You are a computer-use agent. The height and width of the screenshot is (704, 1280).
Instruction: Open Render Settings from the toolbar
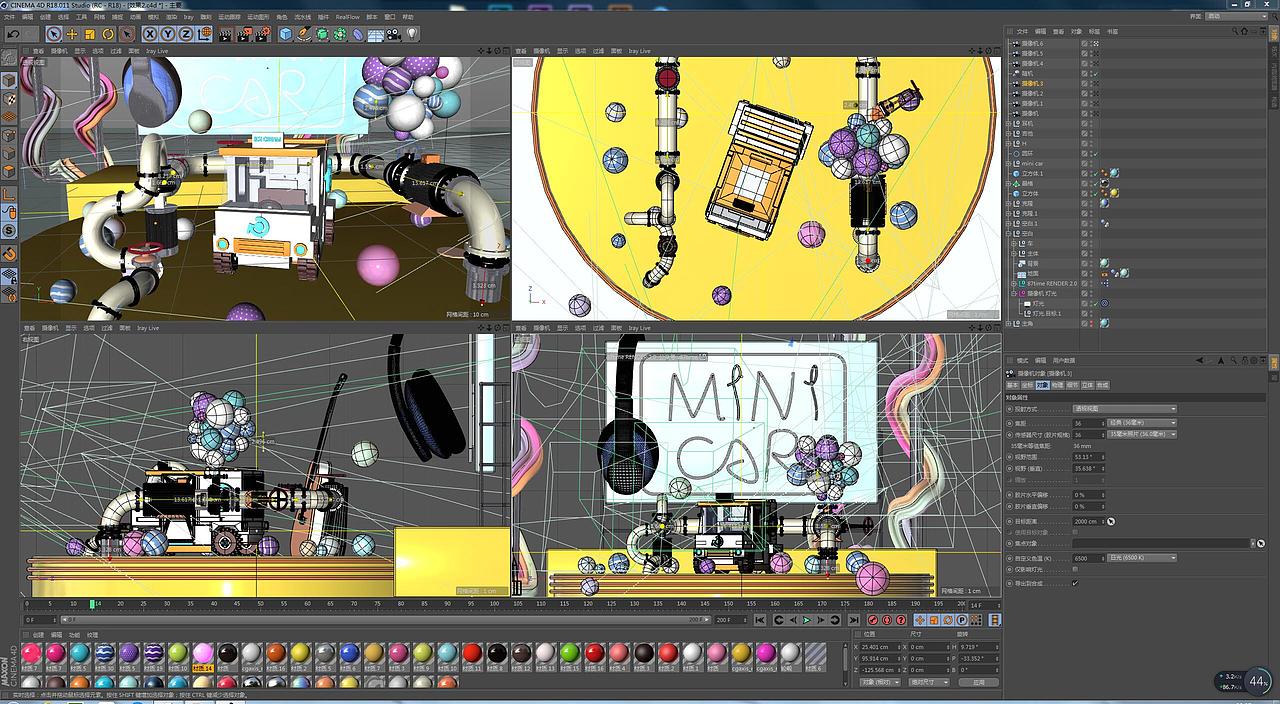[263, 34]
